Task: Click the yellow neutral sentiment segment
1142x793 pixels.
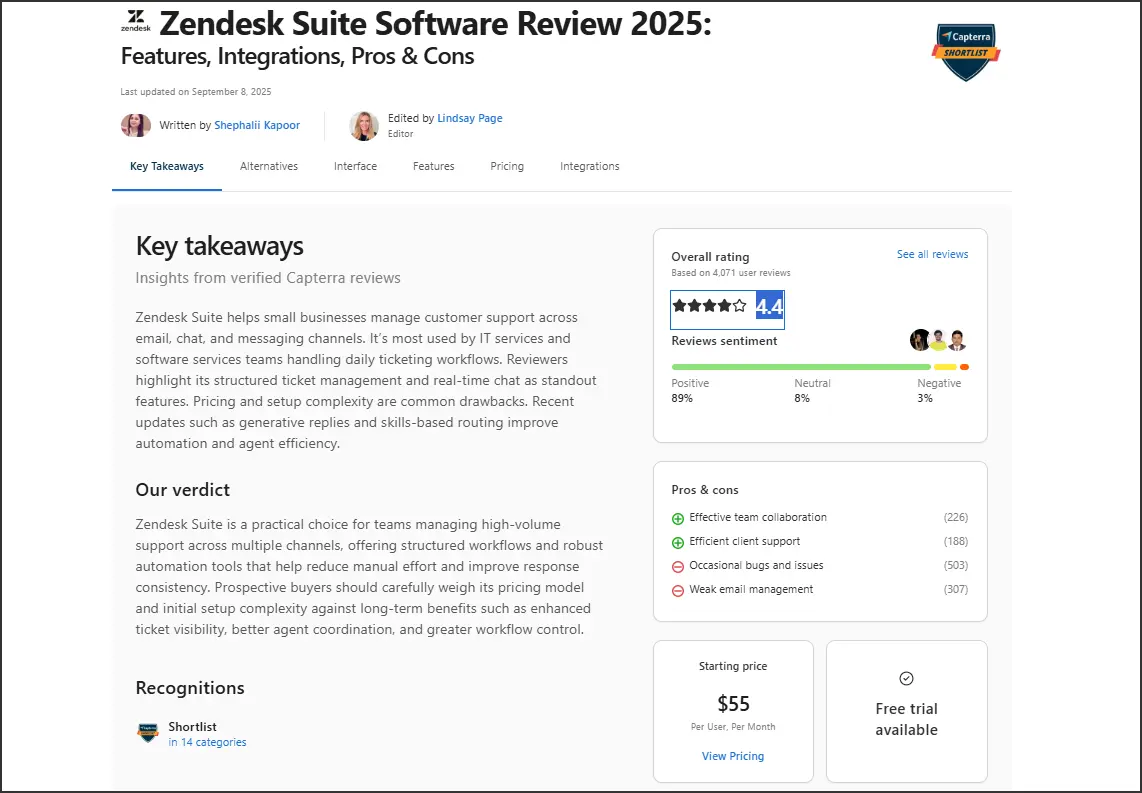Action: [x=945, y=367]
